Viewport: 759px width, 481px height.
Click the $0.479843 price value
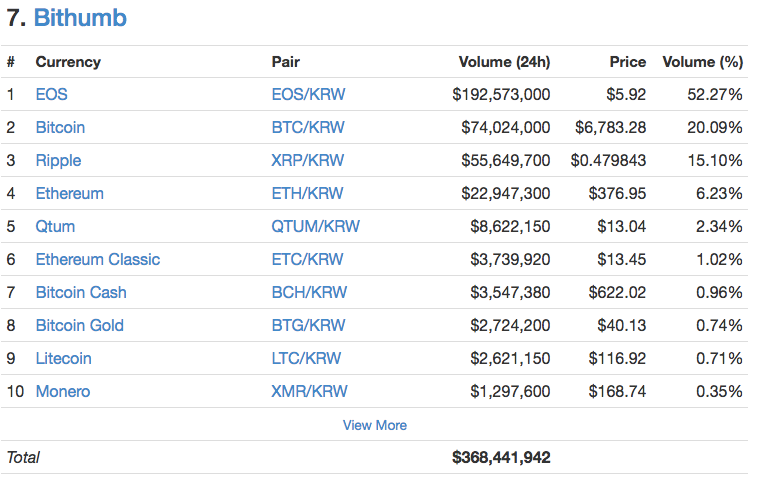[x=608, y=160]
